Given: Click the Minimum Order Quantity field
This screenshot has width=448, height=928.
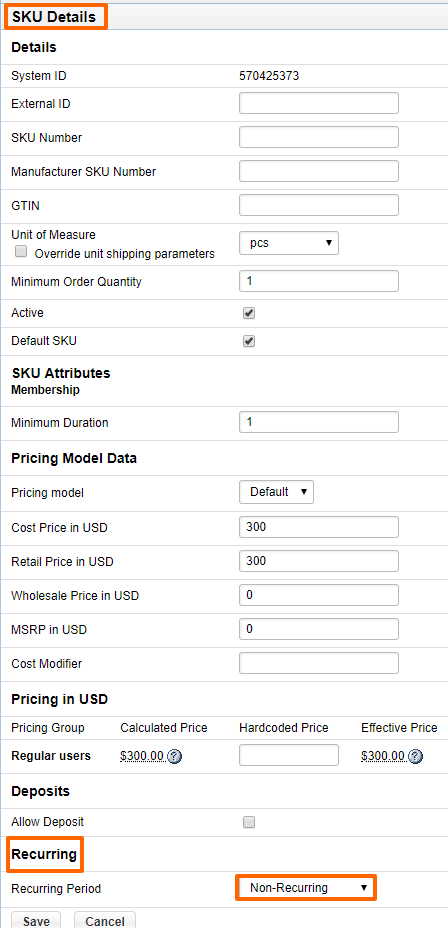Looking at the screenshot, I should (x=319, y=281).
